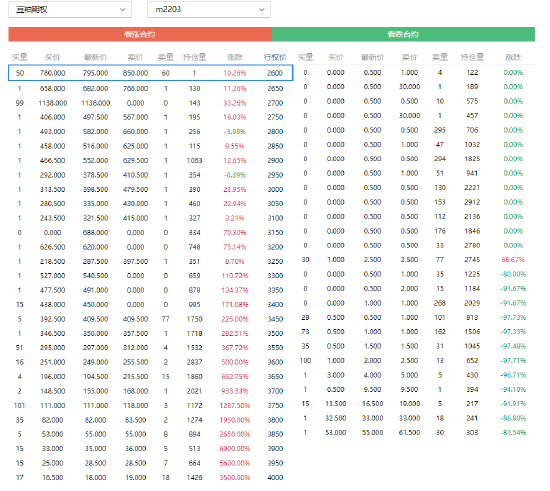Viewport: 550px width, 491px height.
Task: Click strike price 3000 in the table
Action: coord(275,189)
